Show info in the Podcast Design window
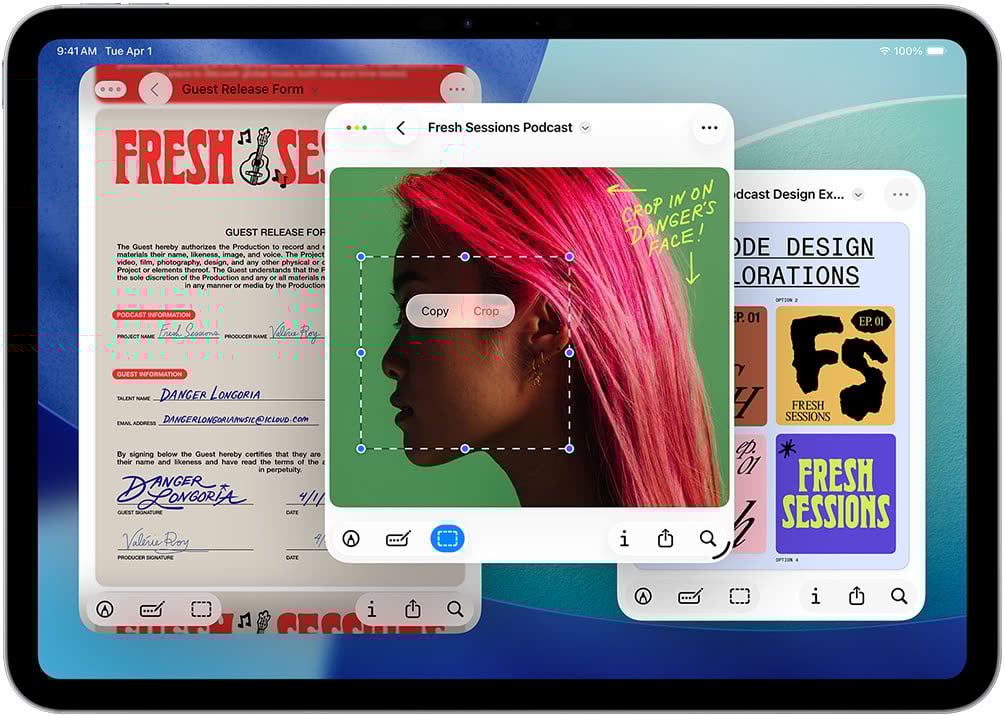Image resolution: width=1004 pixels, height=716 pixels. pyautogui.click(x=815, y=597)
